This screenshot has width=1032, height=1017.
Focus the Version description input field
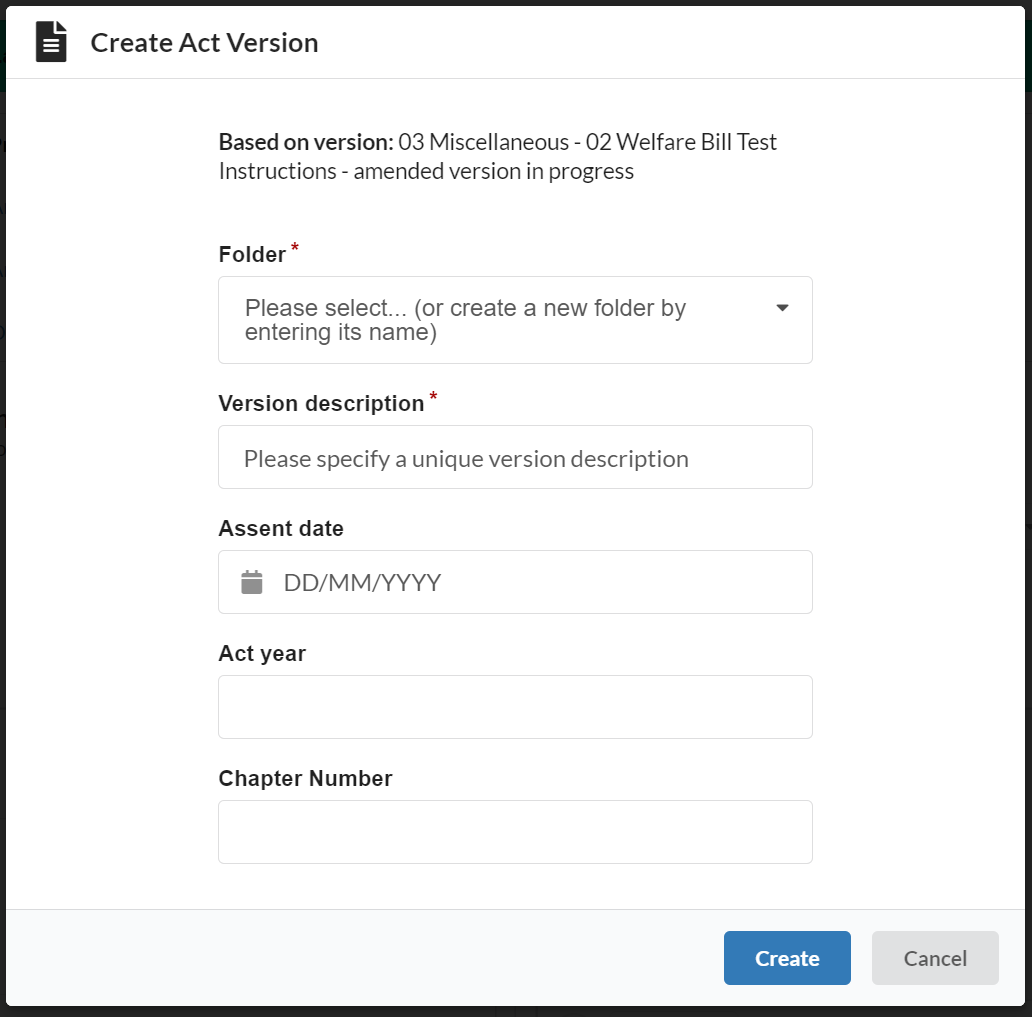515,457
